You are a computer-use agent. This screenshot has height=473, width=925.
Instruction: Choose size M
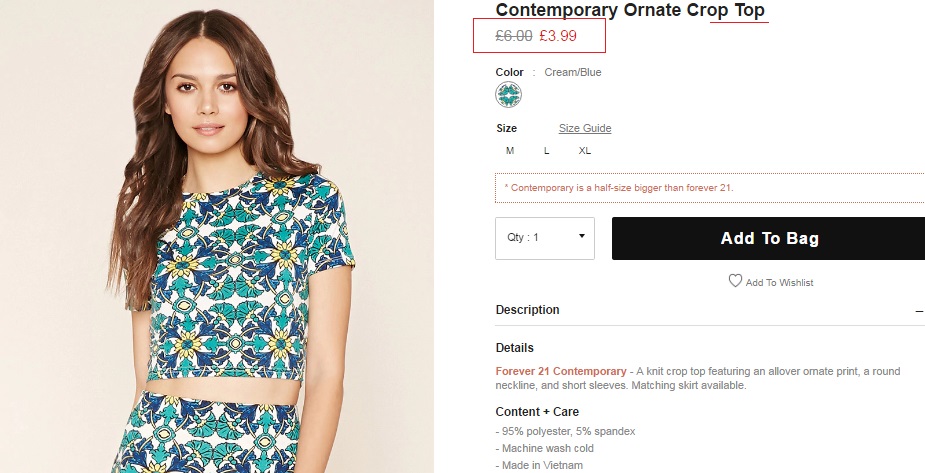pos(510,151)
